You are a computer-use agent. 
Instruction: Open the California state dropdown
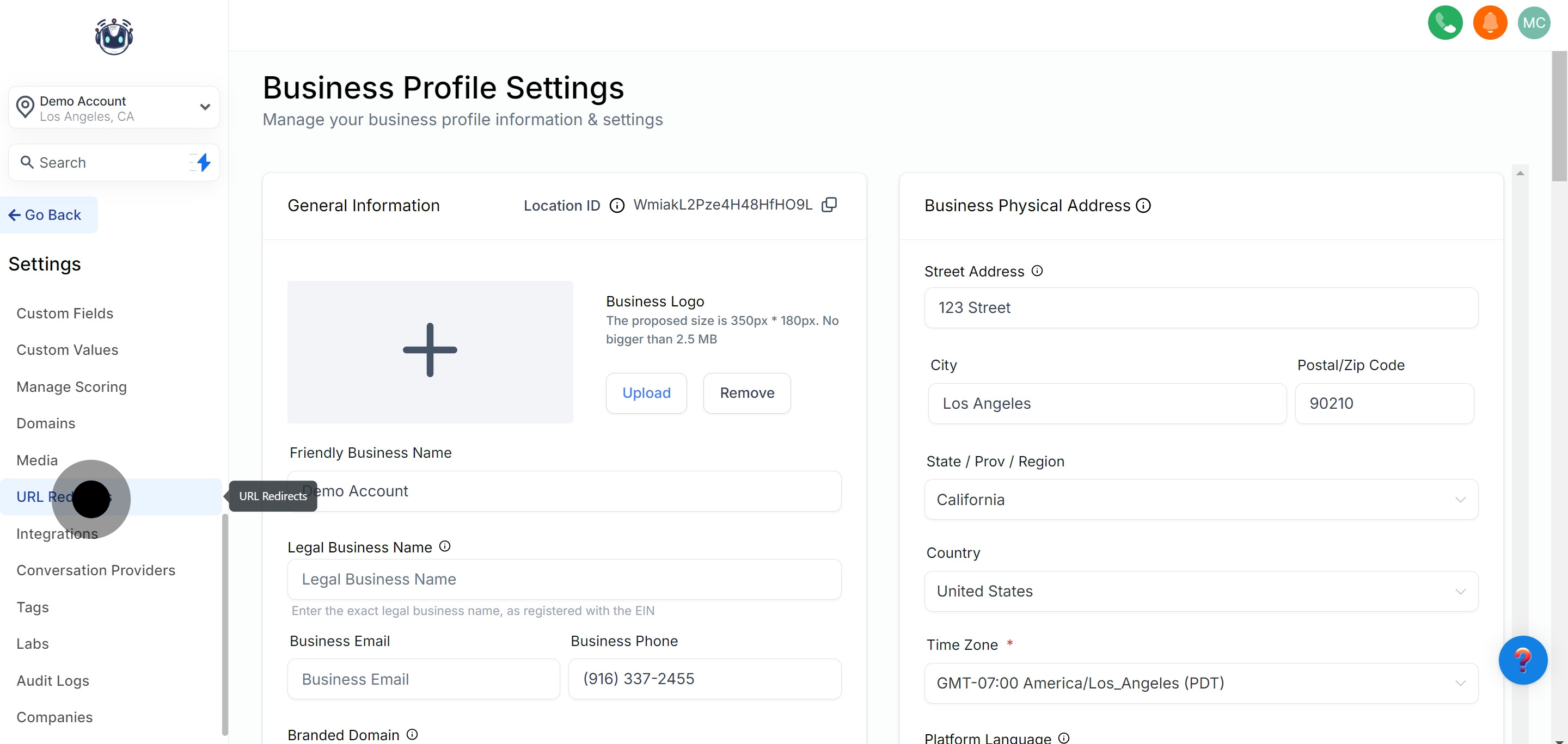(1200, 500)
